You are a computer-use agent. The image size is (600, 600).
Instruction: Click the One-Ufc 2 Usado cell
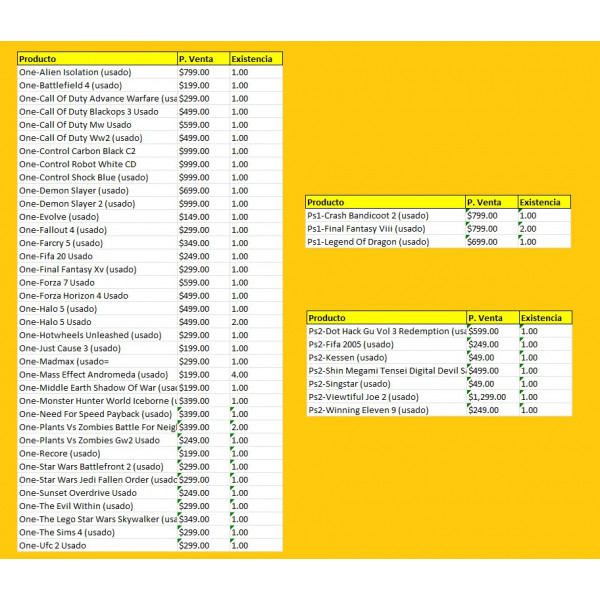(97, 546)
